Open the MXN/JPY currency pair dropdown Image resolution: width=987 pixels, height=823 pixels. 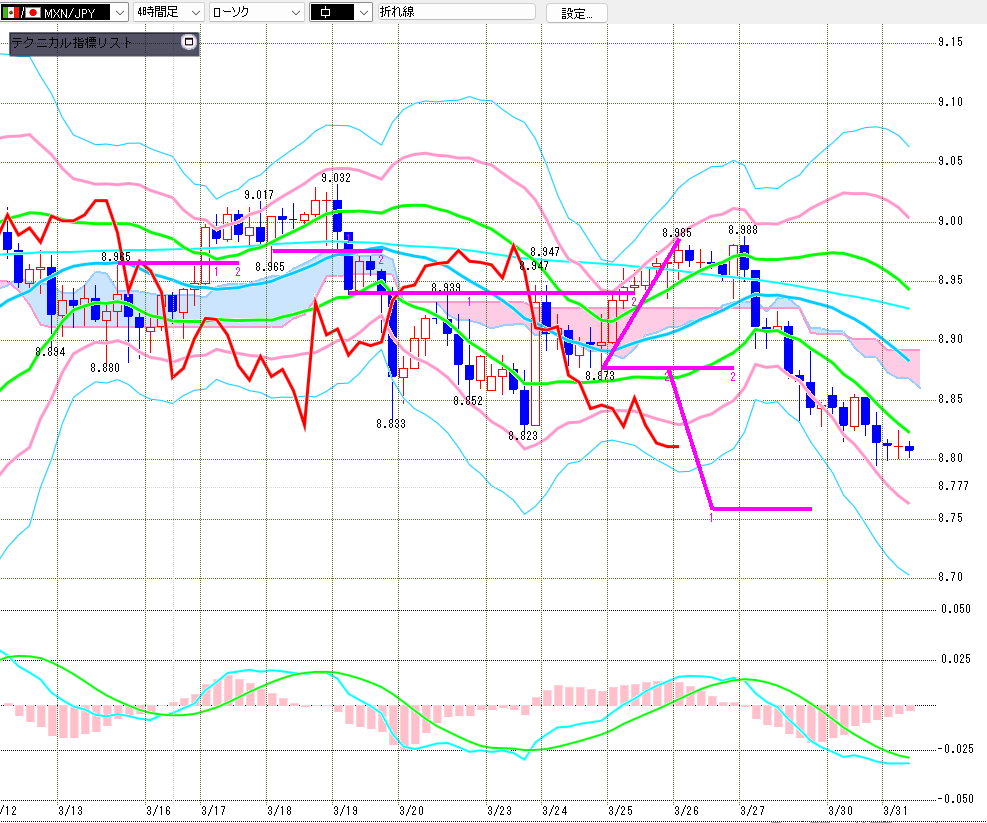pos(118,13)
